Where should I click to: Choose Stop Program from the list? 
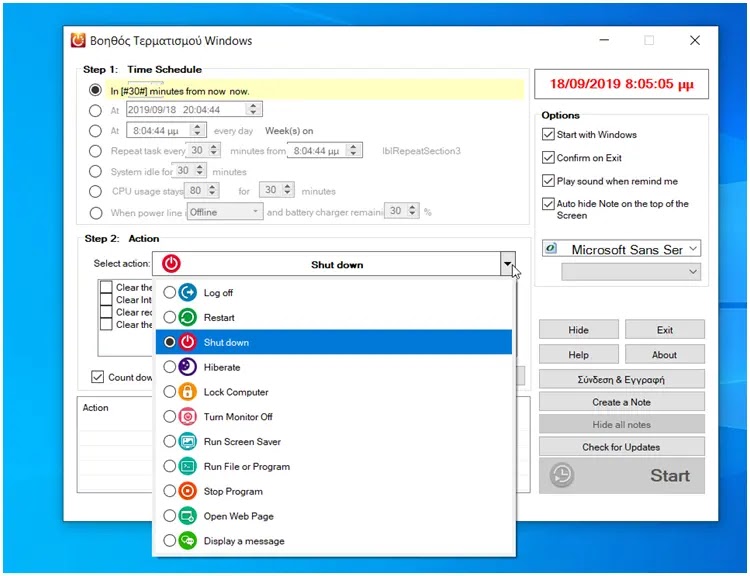pos(334,491)
